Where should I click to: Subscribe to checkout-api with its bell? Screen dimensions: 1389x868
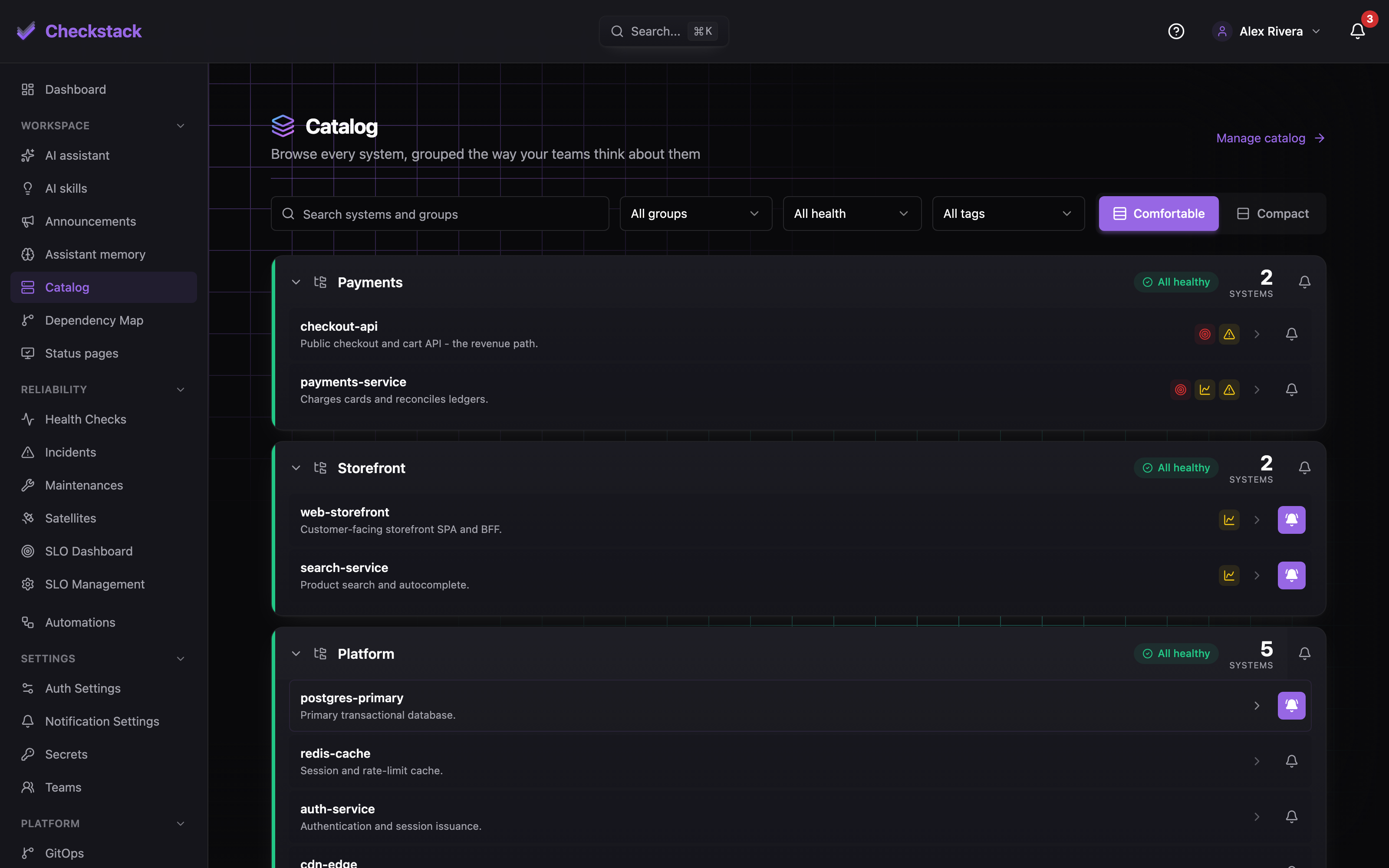point(1291,334)
